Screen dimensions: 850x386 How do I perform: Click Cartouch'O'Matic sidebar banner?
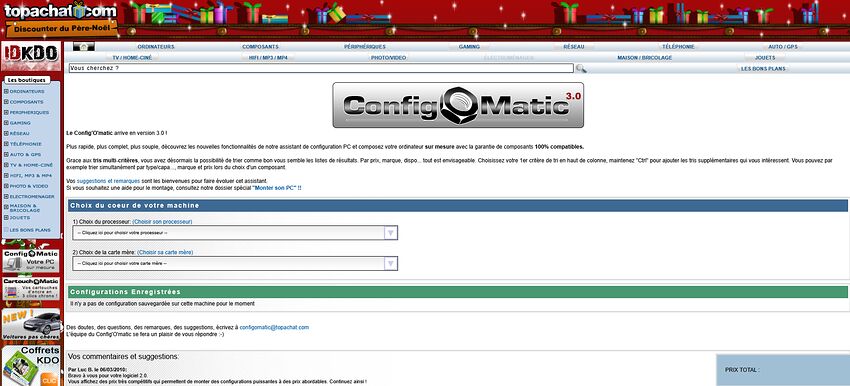click(x=31, y=290)
